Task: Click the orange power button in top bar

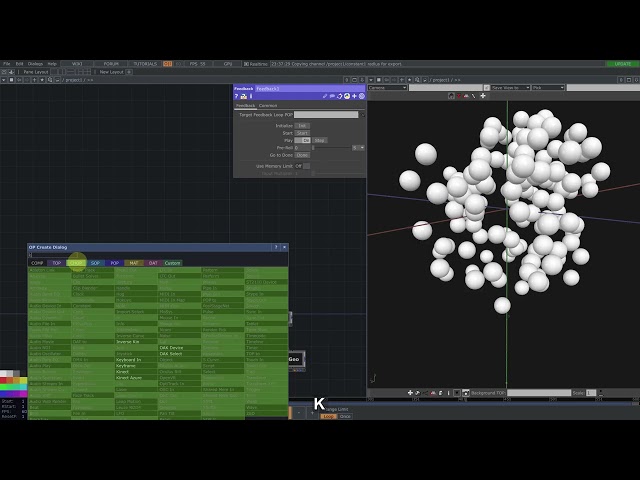Action: tap(167, 64)
